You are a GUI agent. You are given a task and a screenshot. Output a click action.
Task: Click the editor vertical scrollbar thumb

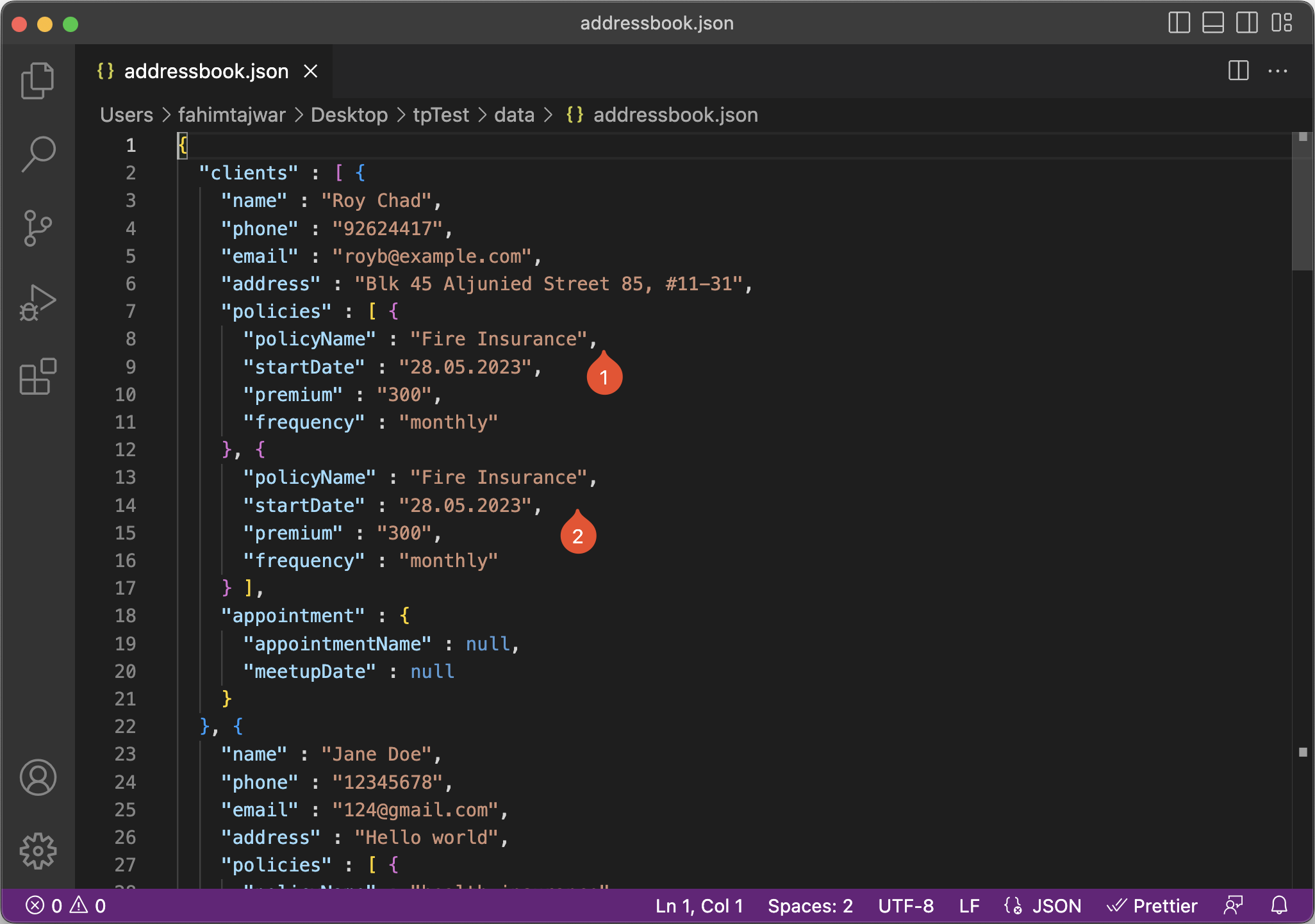(x=1302, y=202)
